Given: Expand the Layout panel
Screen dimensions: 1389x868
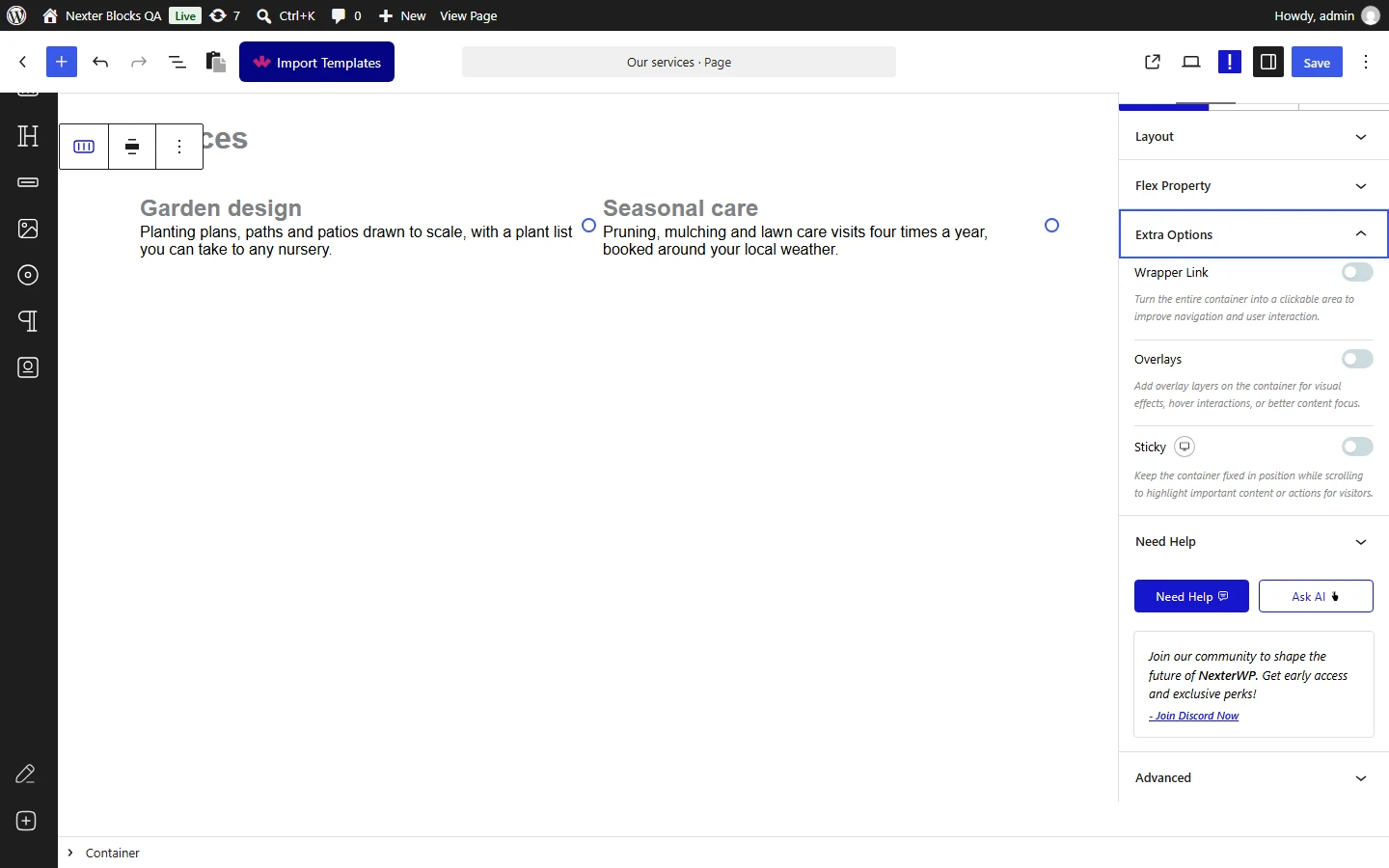Looking at the screenshot, I should (x=1253, y=137).
